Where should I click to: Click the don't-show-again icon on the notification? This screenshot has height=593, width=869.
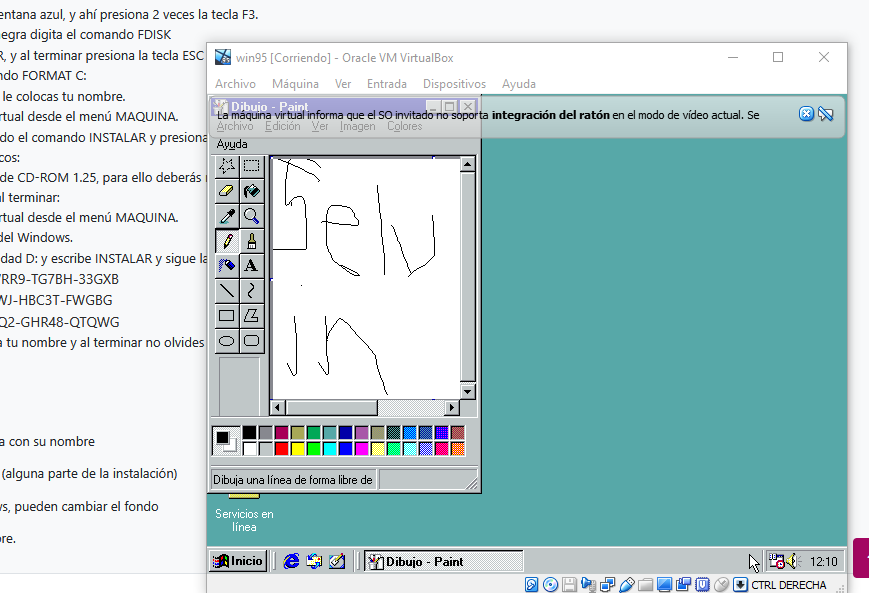(x=825, y=114)
